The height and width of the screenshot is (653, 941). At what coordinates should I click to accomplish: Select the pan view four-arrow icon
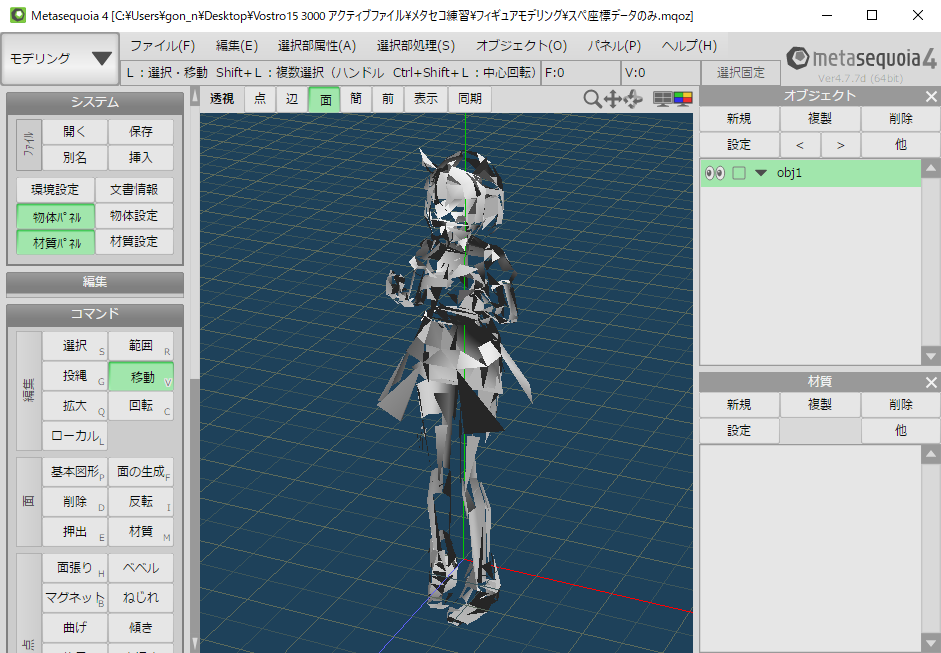pyautogui.click(x=613, y=98)
